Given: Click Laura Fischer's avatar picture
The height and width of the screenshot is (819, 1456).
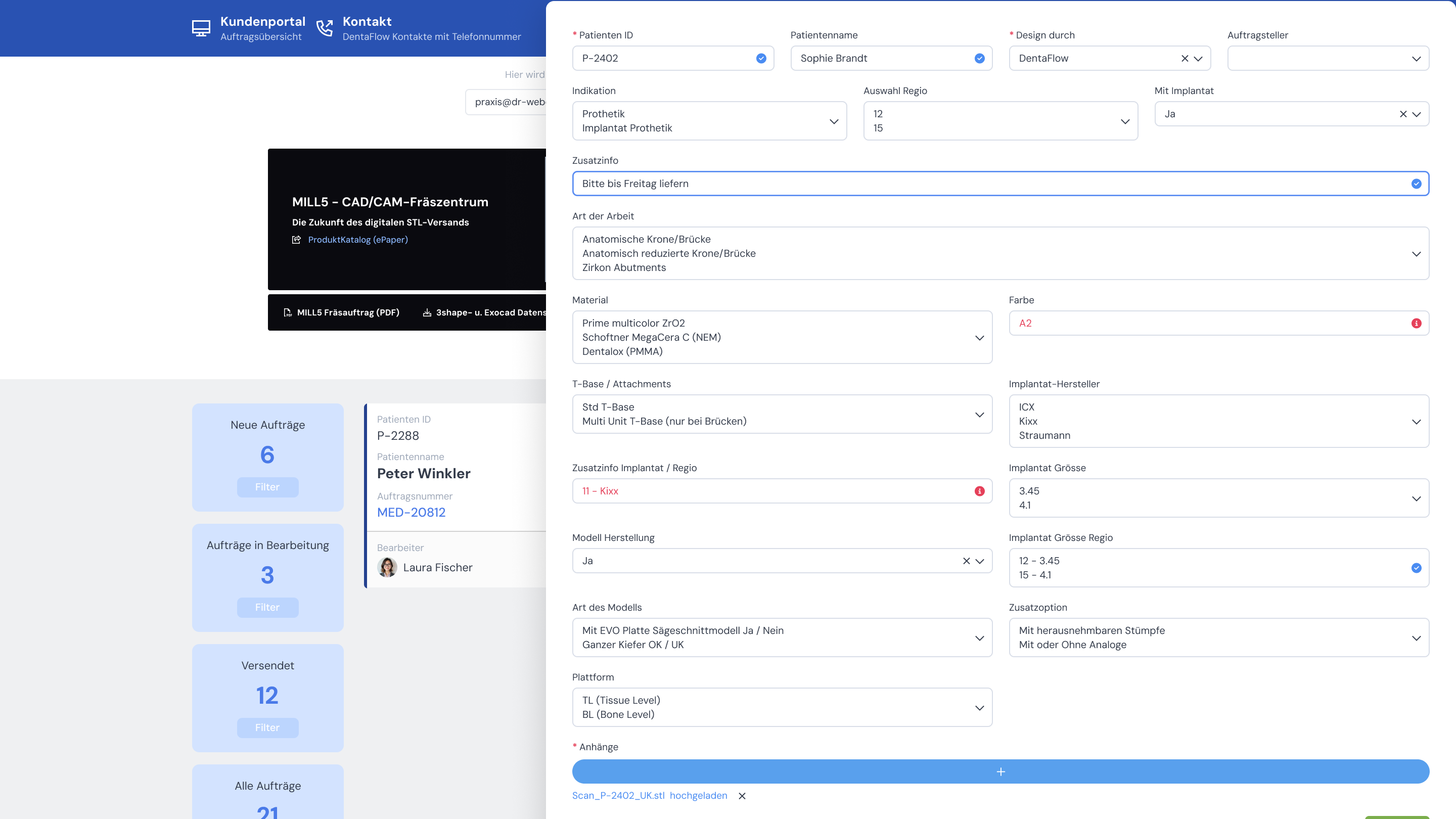Looking at the screenshot, I should coord(387,567).
